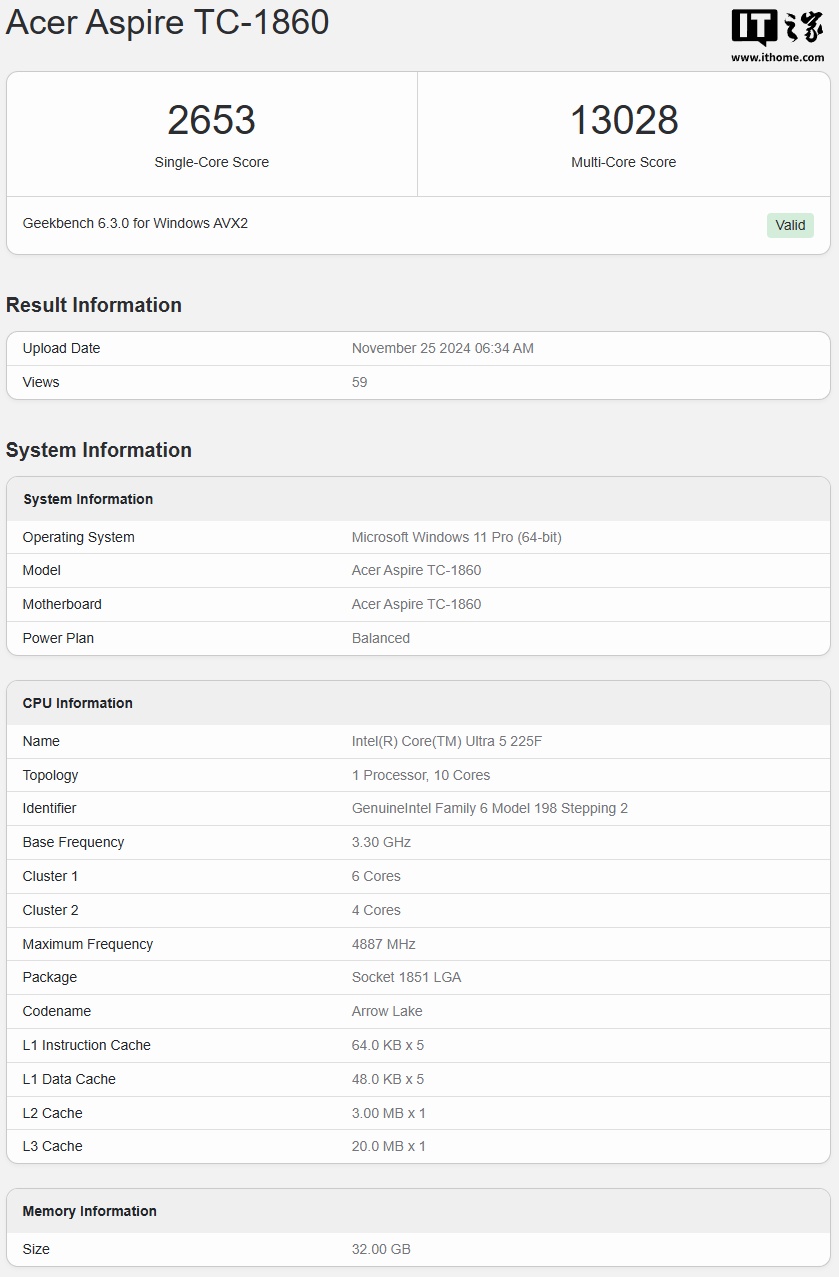
Task: Click the Base Frequency label
Action: 73,842
